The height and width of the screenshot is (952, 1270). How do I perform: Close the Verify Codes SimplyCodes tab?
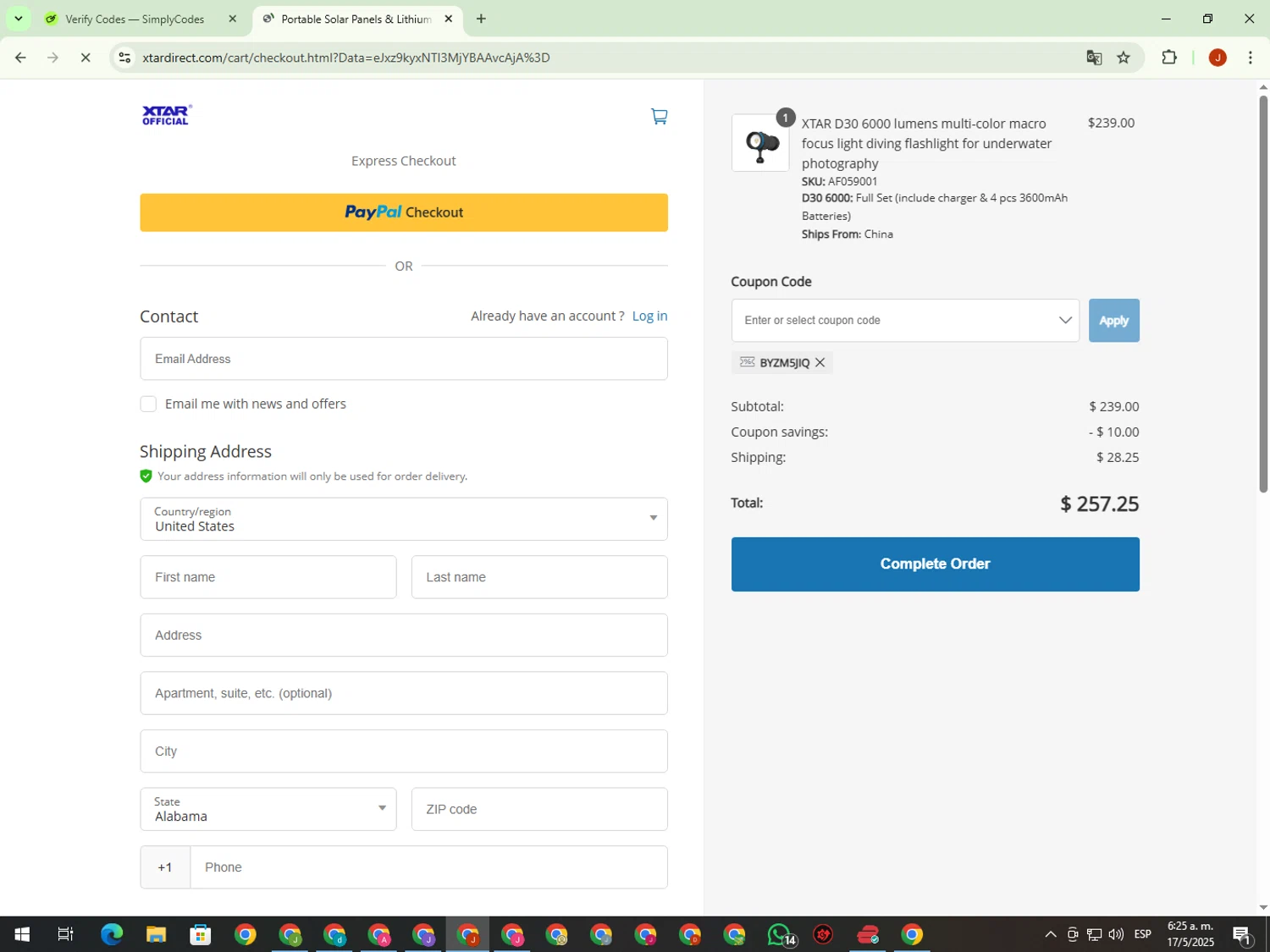(232, 19)
